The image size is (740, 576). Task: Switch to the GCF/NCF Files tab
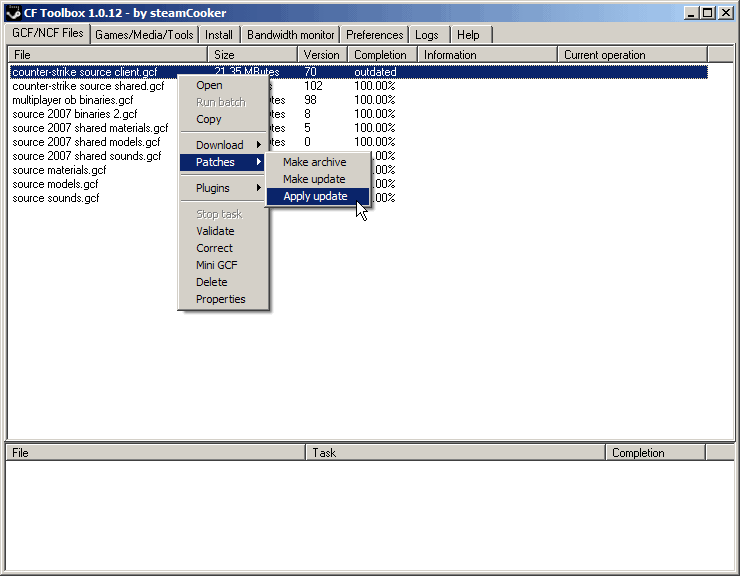click(x=47, y=34)
